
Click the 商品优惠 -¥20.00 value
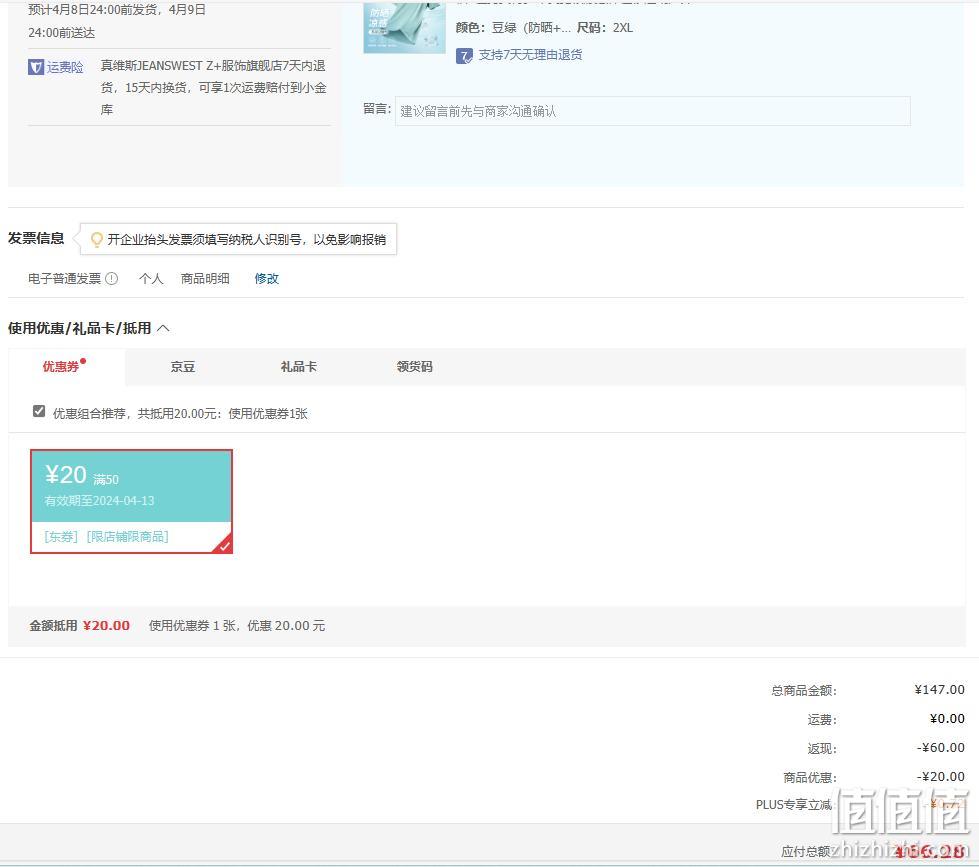click(x=940, y=776)
